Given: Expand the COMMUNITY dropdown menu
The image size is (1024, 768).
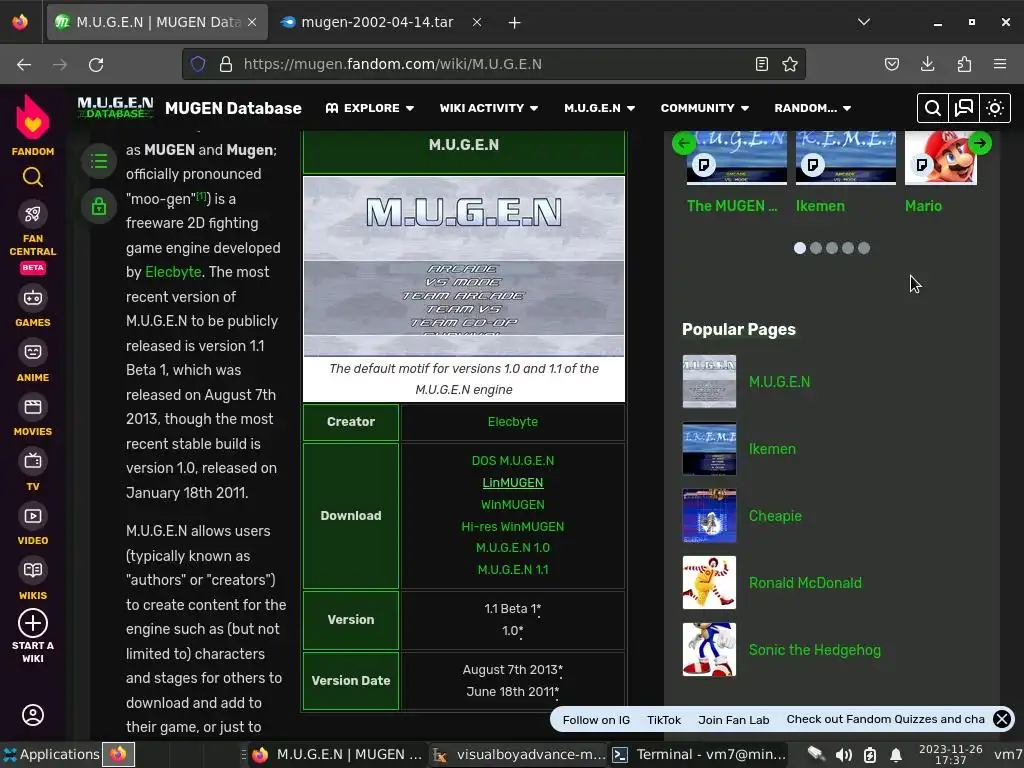Looking at the screenshot, I should (704, 108).
